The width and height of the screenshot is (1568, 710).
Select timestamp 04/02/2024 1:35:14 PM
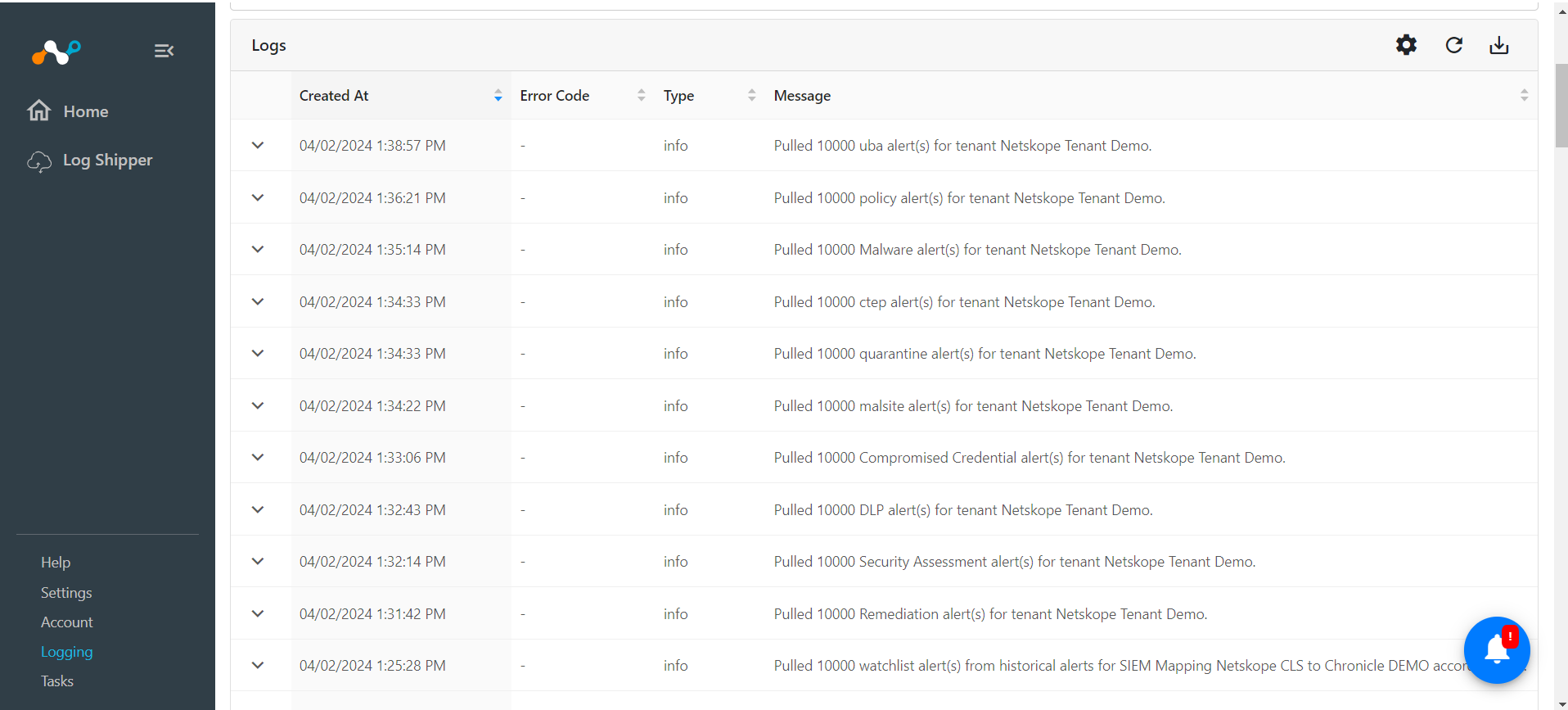pos(372,250)
